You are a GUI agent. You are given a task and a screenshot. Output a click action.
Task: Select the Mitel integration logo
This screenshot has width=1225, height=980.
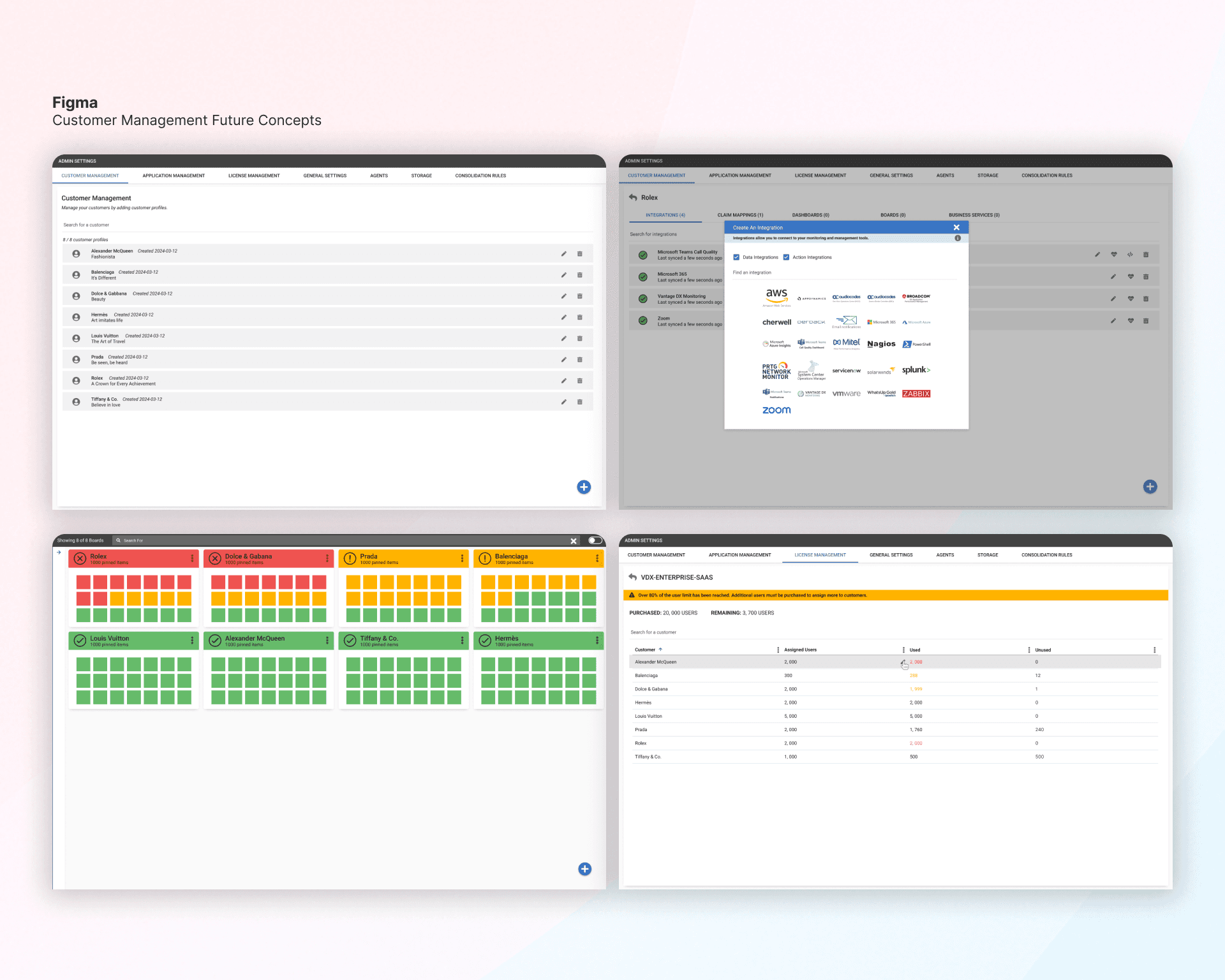coord(847,343)
